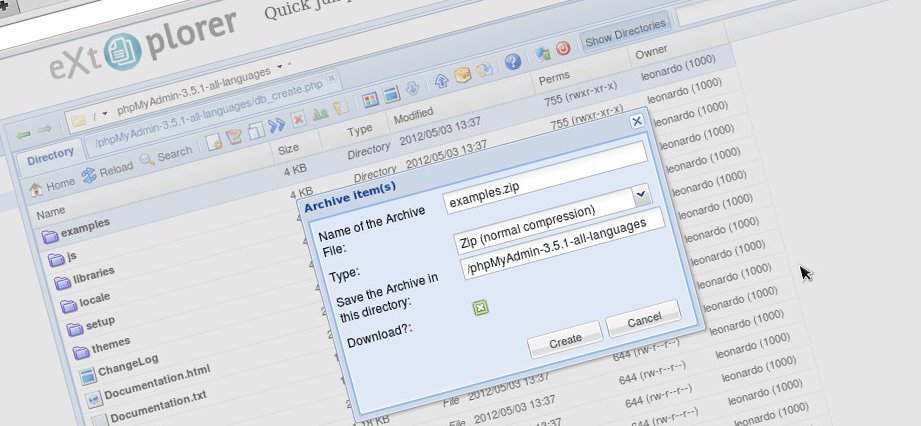Create a new file or directory icon
The width and height of the screenshot is (921, 426).
214,142
